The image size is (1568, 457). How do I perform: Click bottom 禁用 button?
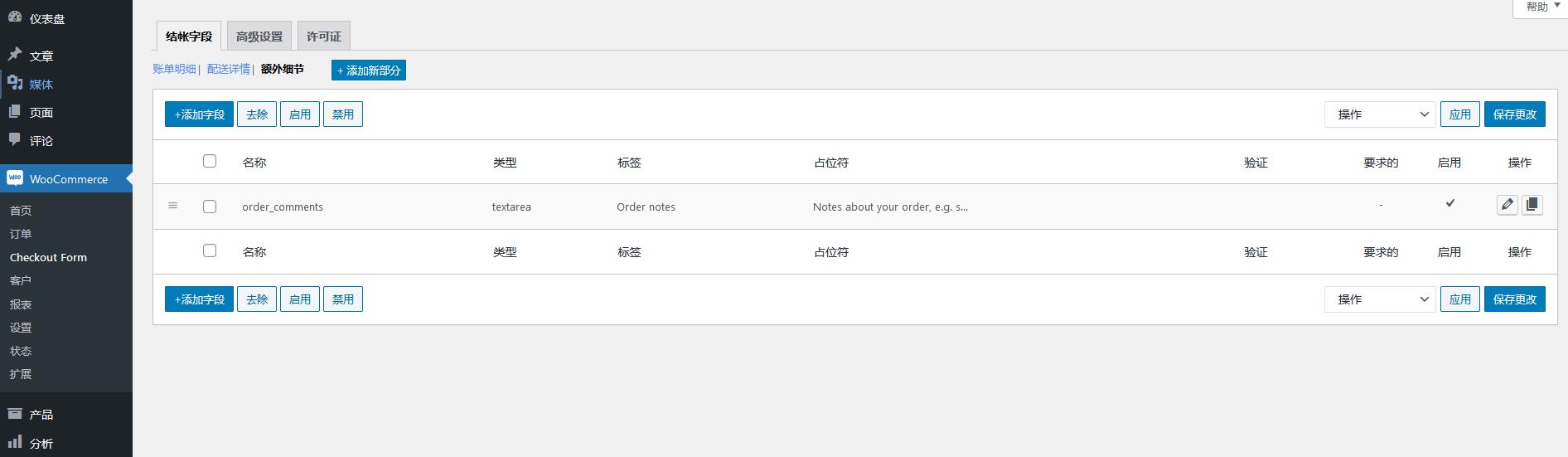pyautogui.click(x=343, y=299)
